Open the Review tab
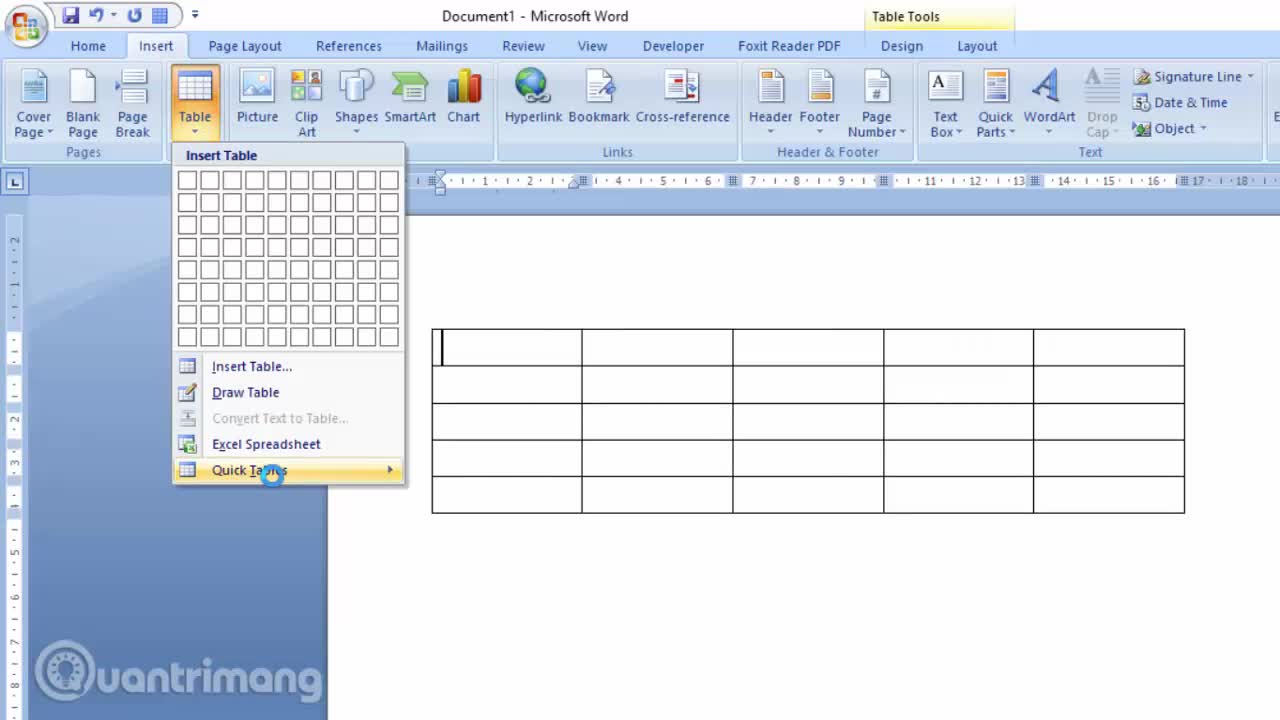The height and width of the screenshot is (720, 1280). coord(523,46)
